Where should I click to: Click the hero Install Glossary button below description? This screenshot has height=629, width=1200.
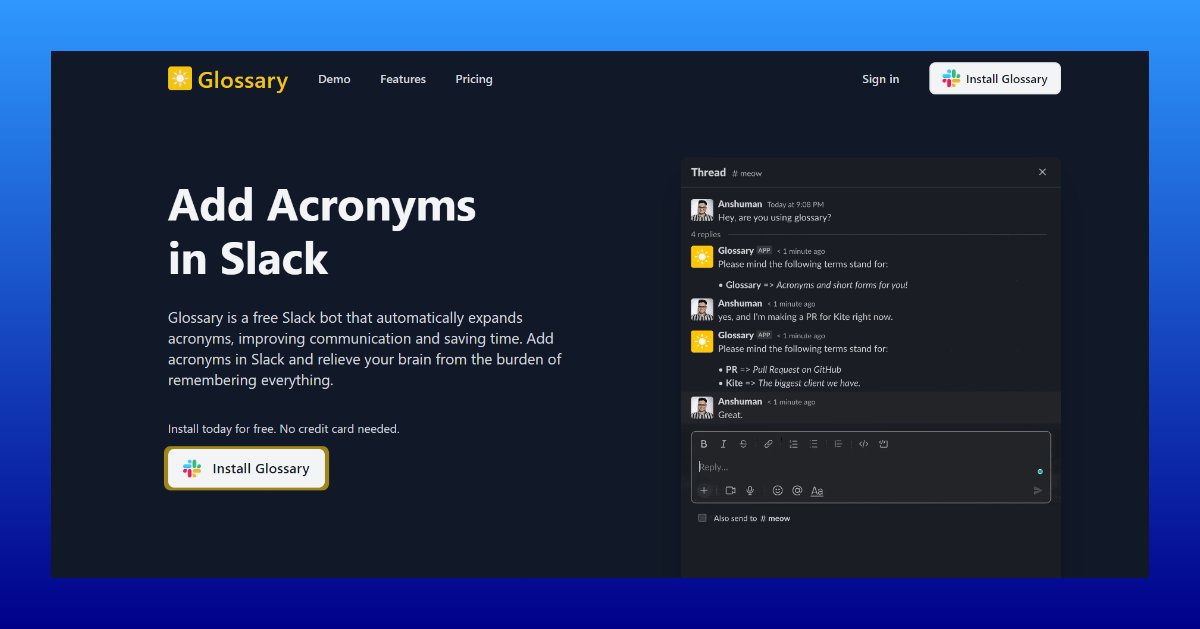pos(247,468)
